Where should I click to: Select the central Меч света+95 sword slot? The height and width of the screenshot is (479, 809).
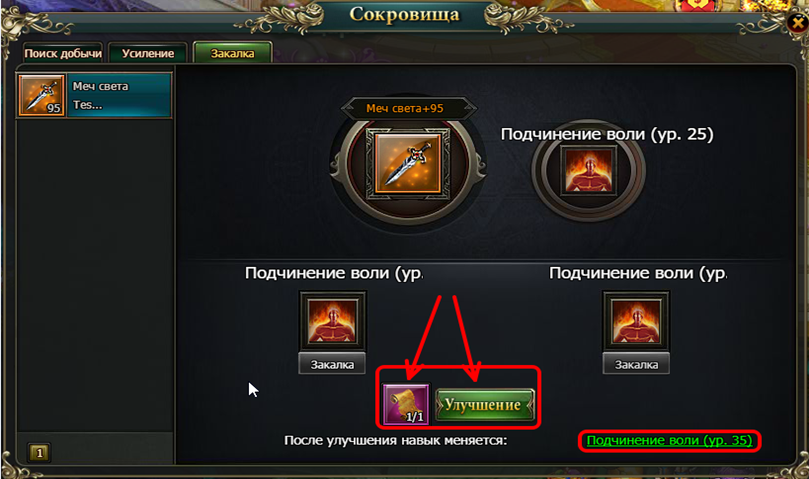408,165
